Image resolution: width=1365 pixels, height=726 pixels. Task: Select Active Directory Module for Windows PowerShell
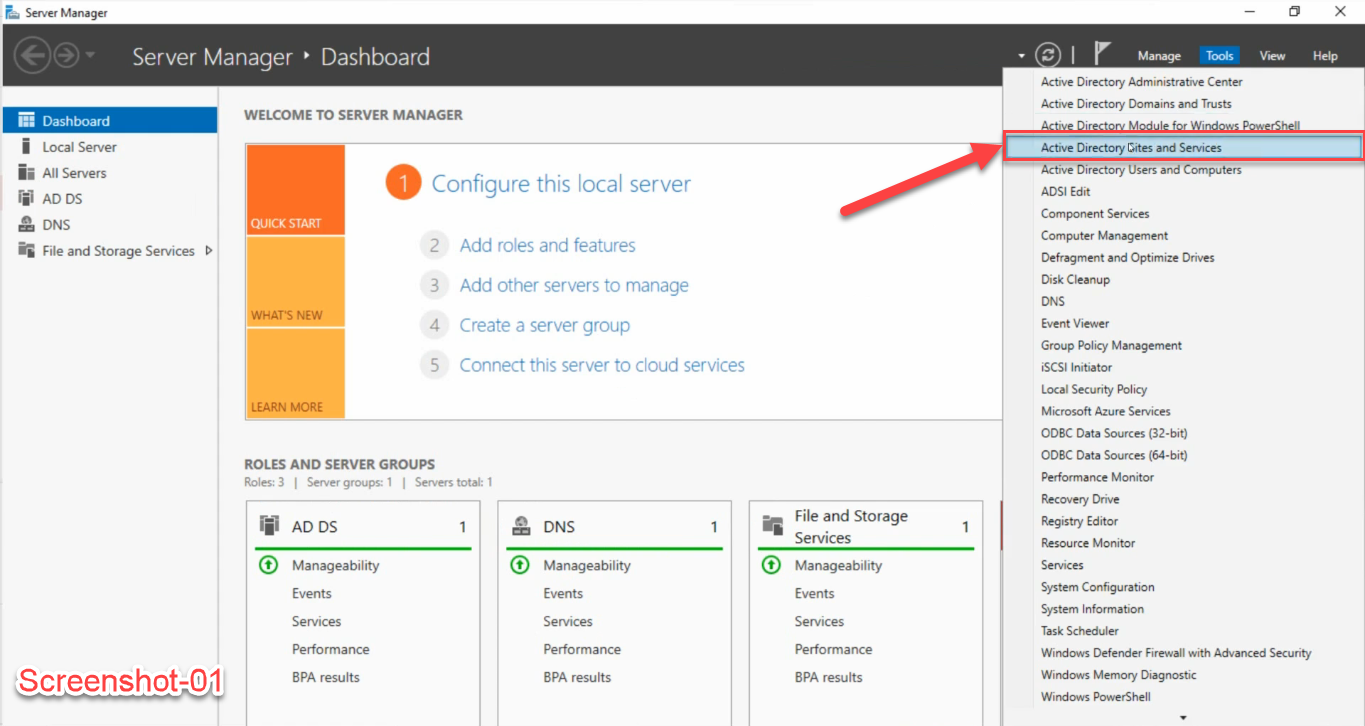click(1184, 126)
